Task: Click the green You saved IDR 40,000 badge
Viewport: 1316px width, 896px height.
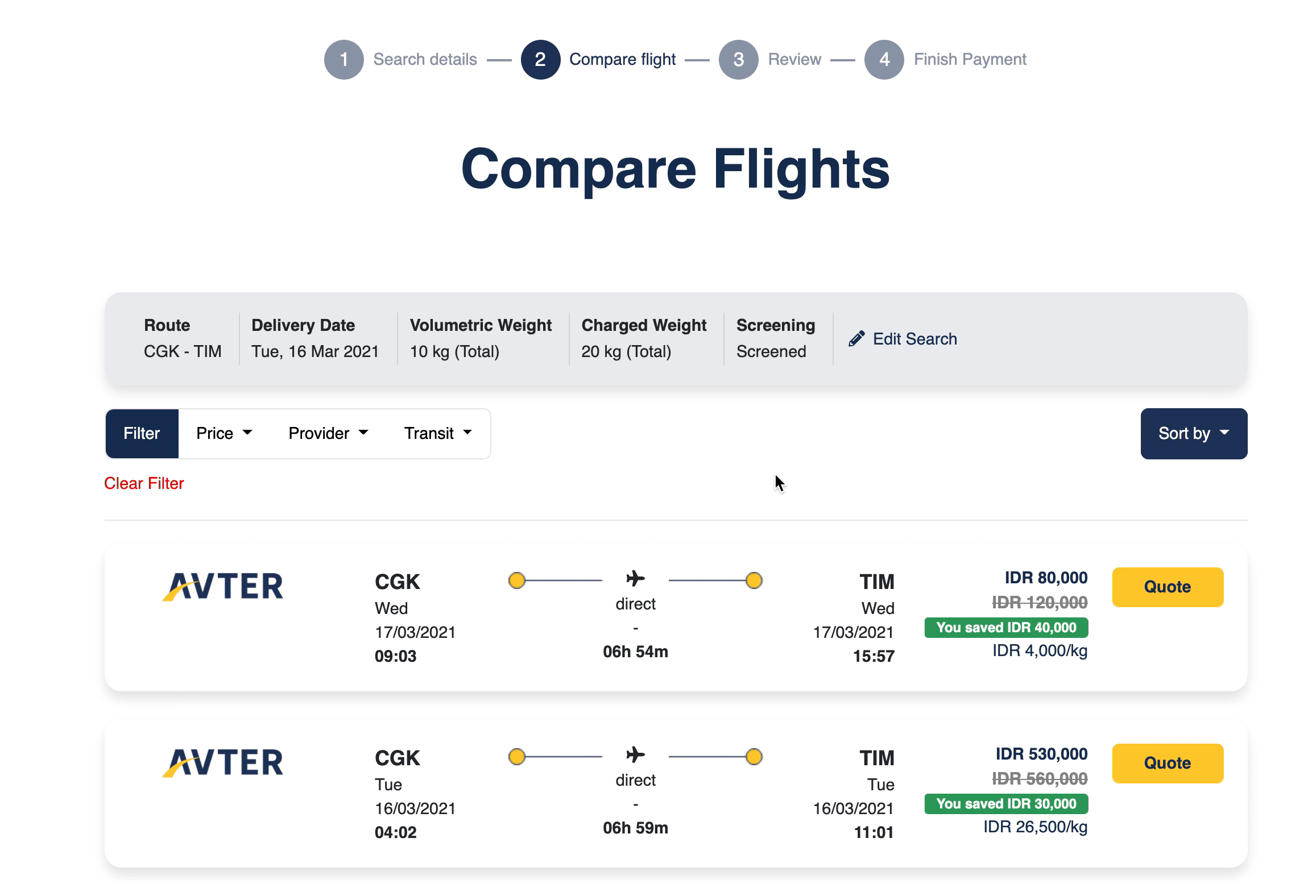Action: (x=1006, y=628)
